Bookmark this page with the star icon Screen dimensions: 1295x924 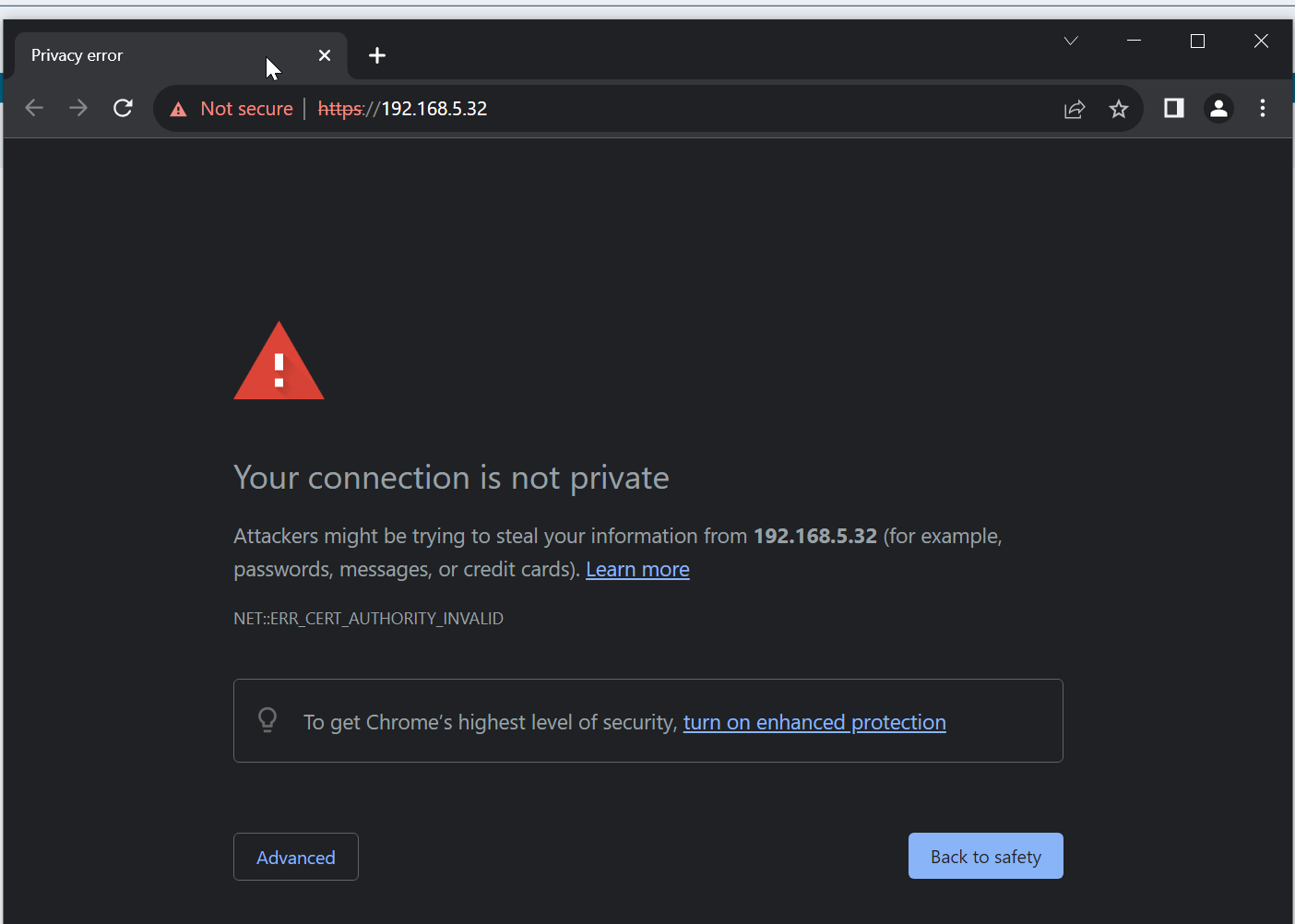pyautogui.click(x=1119, y=109)
